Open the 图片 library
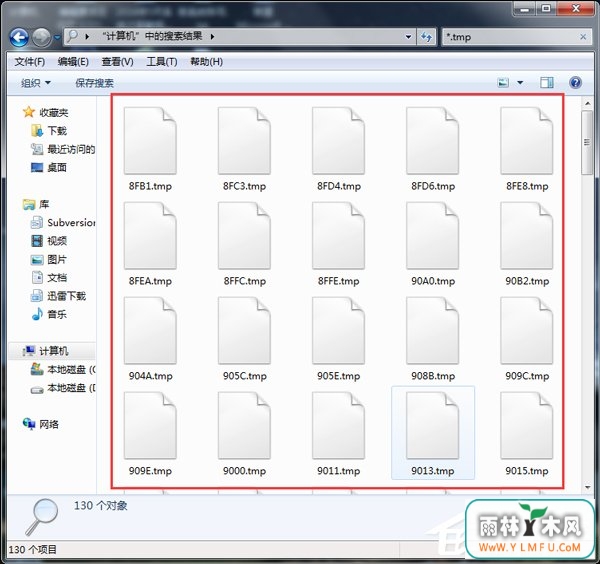 (x=49, y=259)
